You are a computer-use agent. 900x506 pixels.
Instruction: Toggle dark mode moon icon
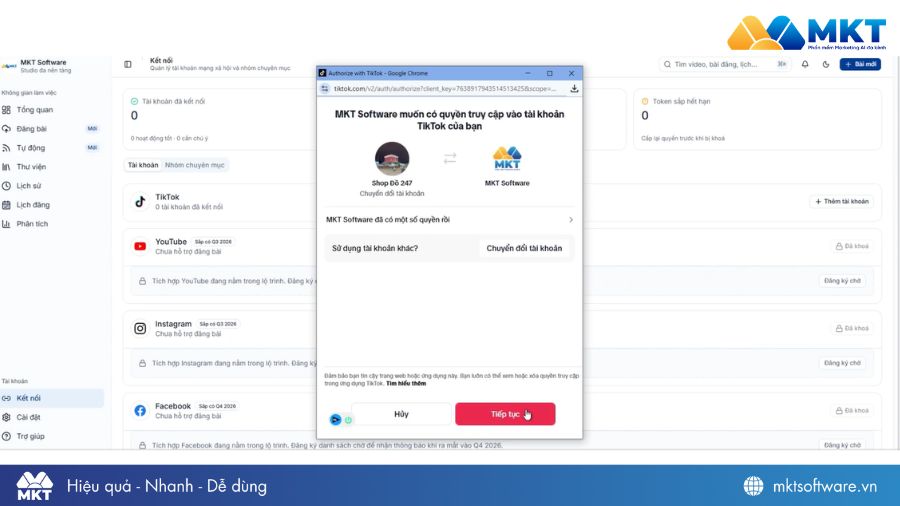point(825,64)
